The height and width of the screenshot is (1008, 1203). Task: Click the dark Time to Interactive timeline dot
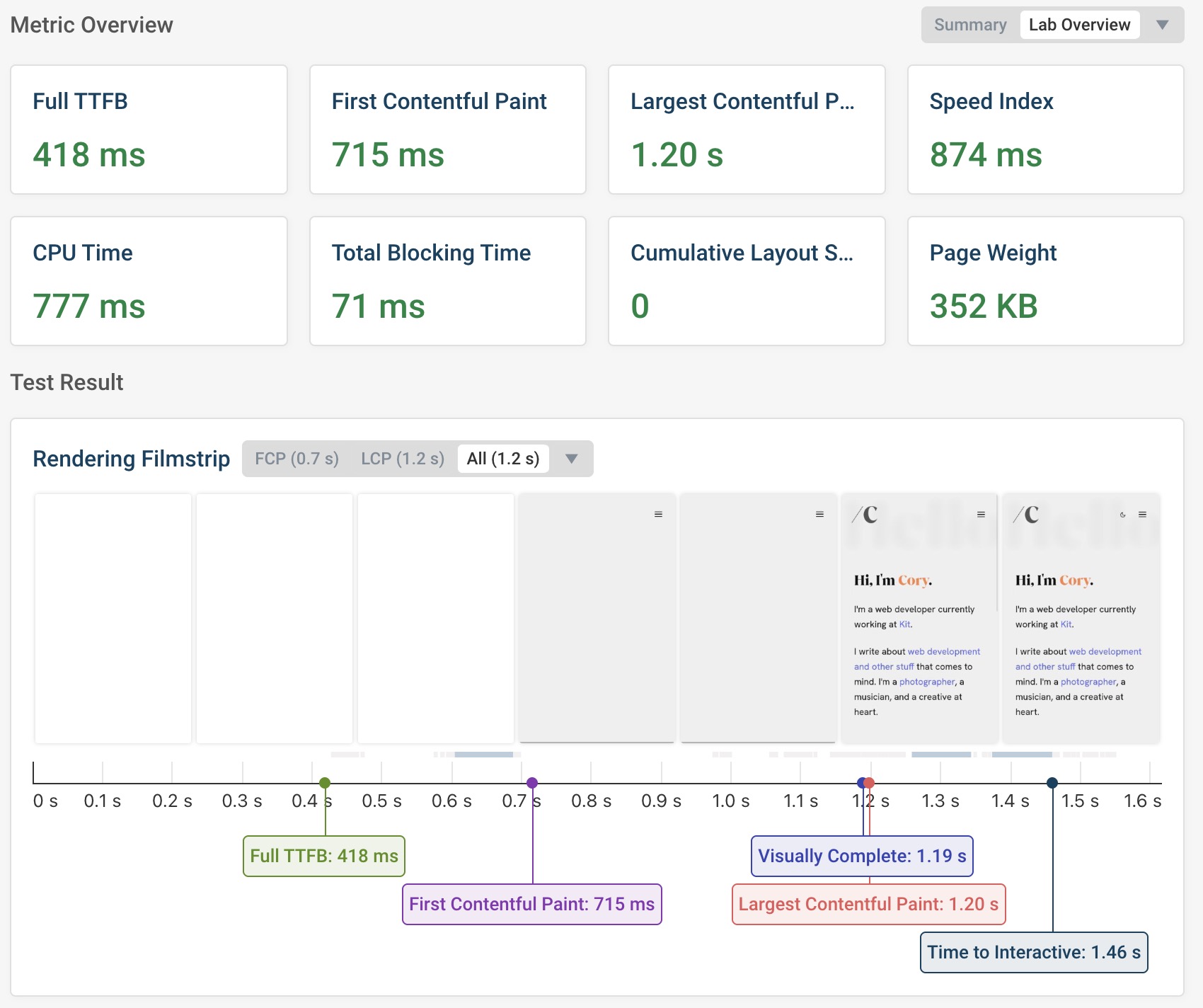[1052, 783]
